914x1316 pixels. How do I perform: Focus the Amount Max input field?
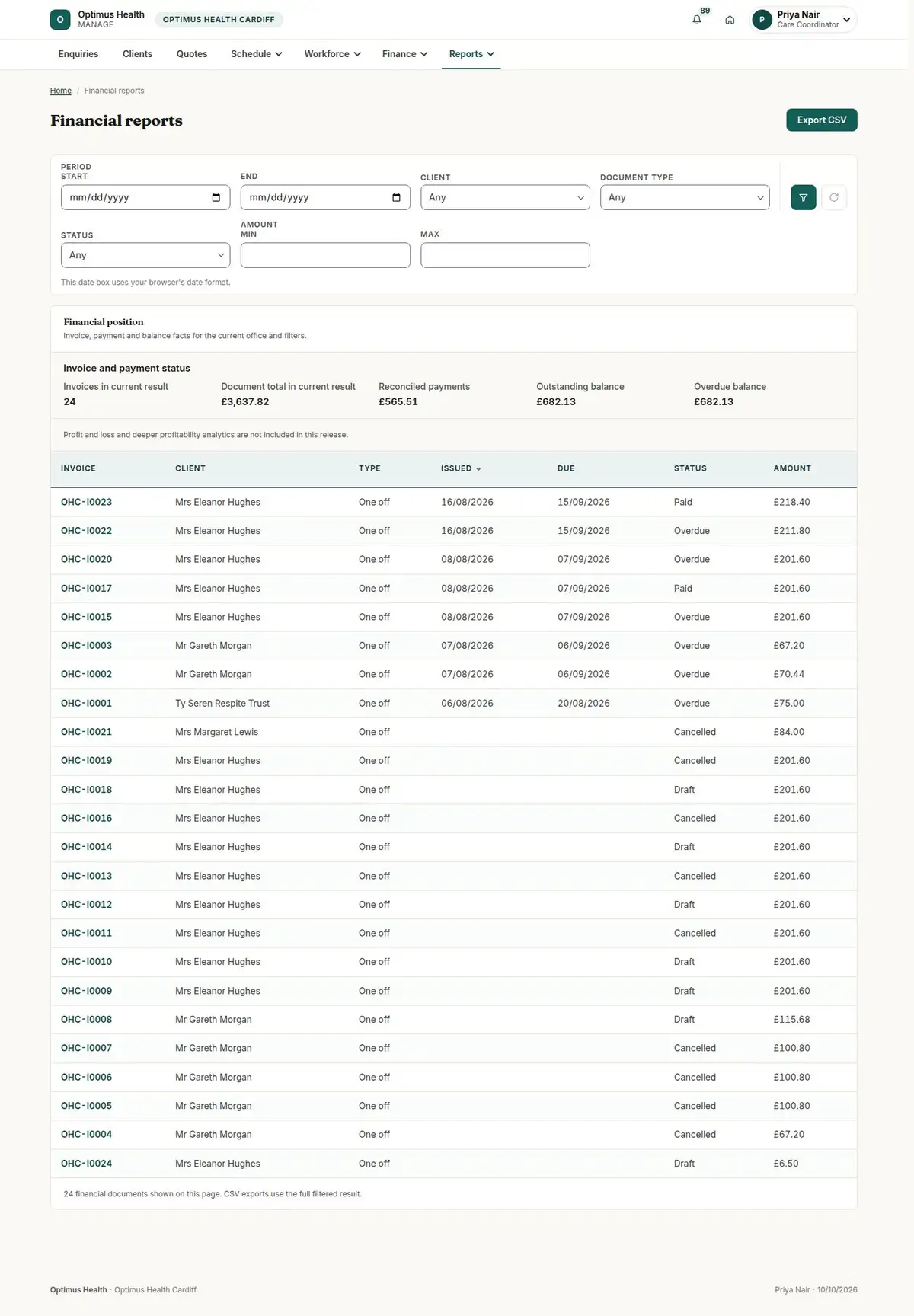pyautogui.click(x=505, y=255)
